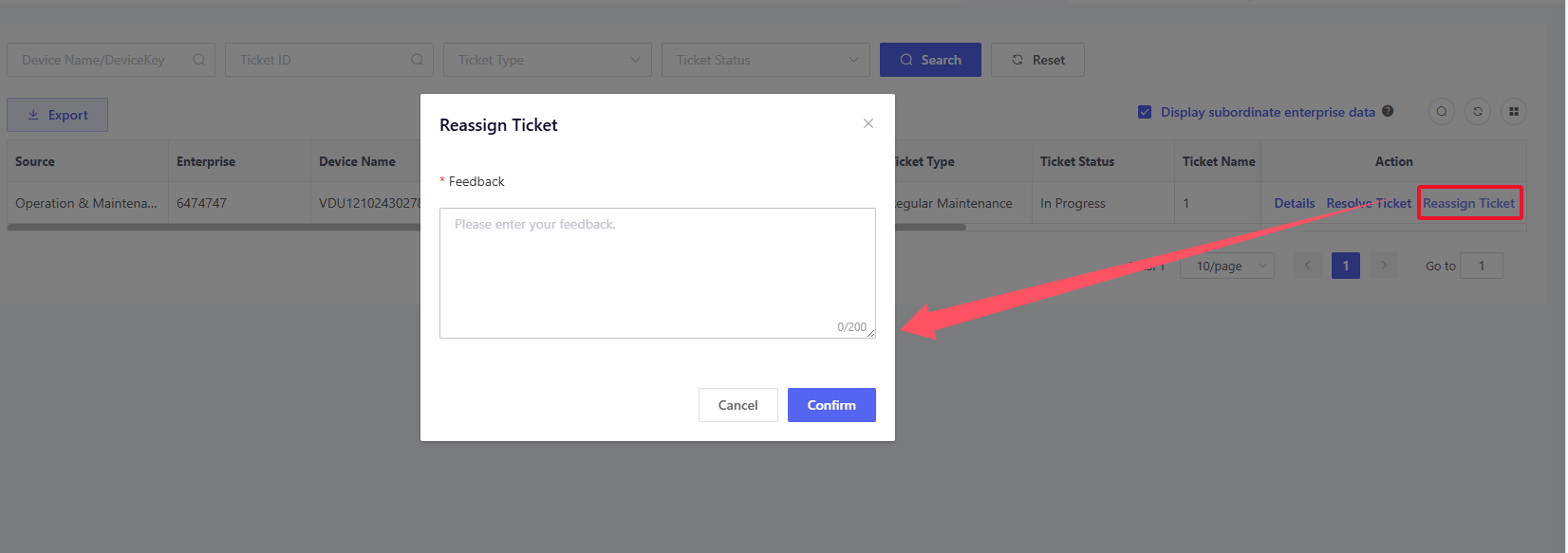Click magnifier icon in Device Name field
This screenshot has width=1568, height=553.
pos(198,60)
